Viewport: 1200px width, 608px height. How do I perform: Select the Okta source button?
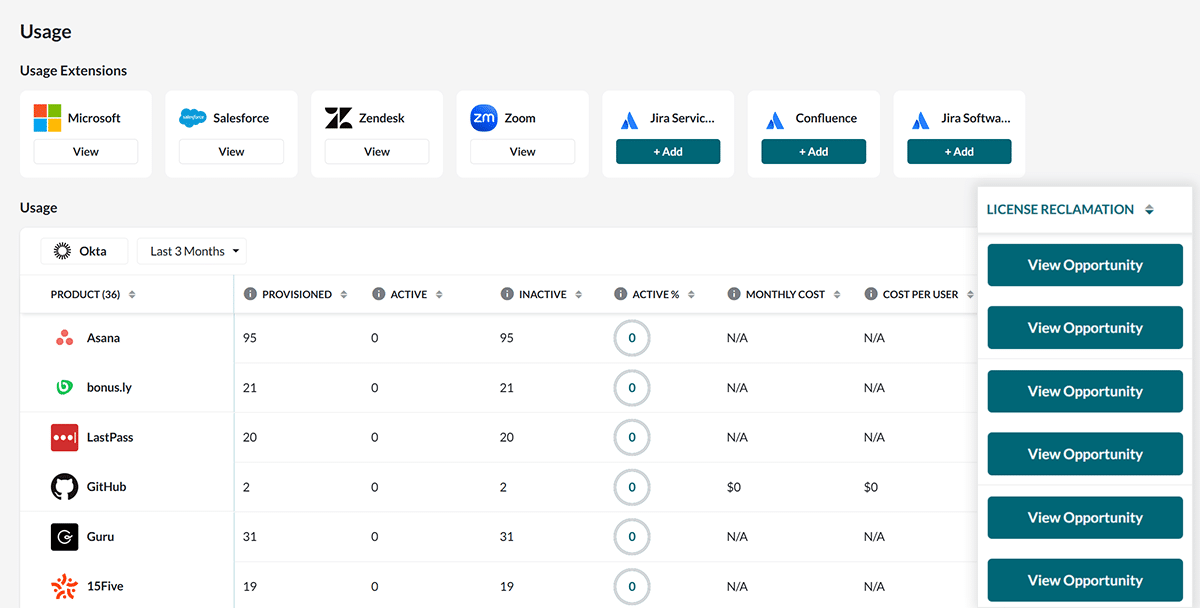pos(85,251)
